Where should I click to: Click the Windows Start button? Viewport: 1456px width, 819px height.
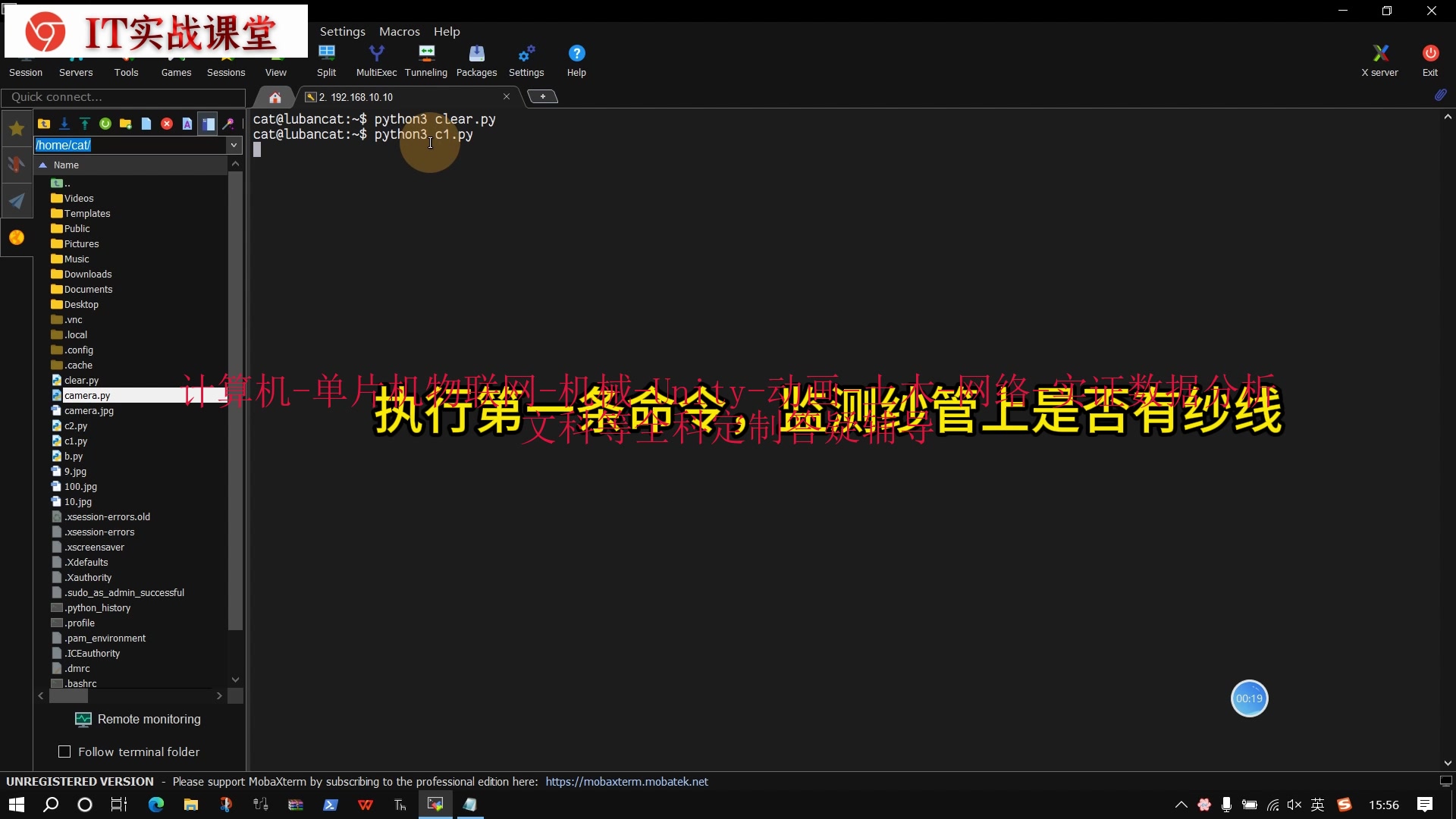point(17,805)
